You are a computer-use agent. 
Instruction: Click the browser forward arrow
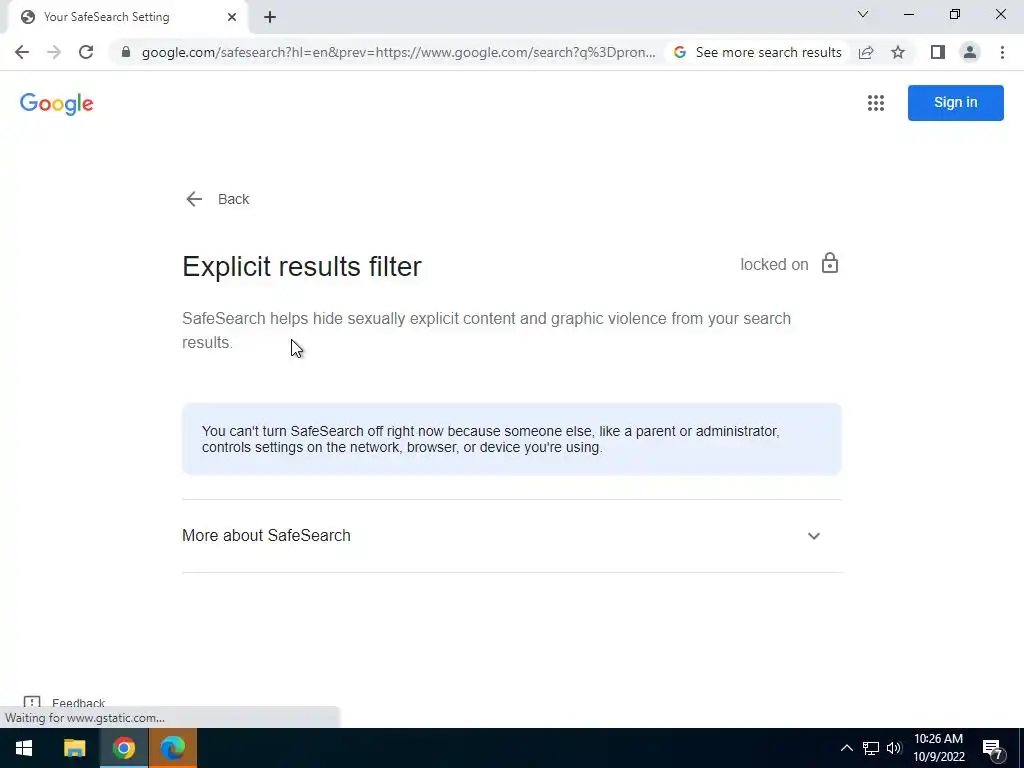pos(54,52)
